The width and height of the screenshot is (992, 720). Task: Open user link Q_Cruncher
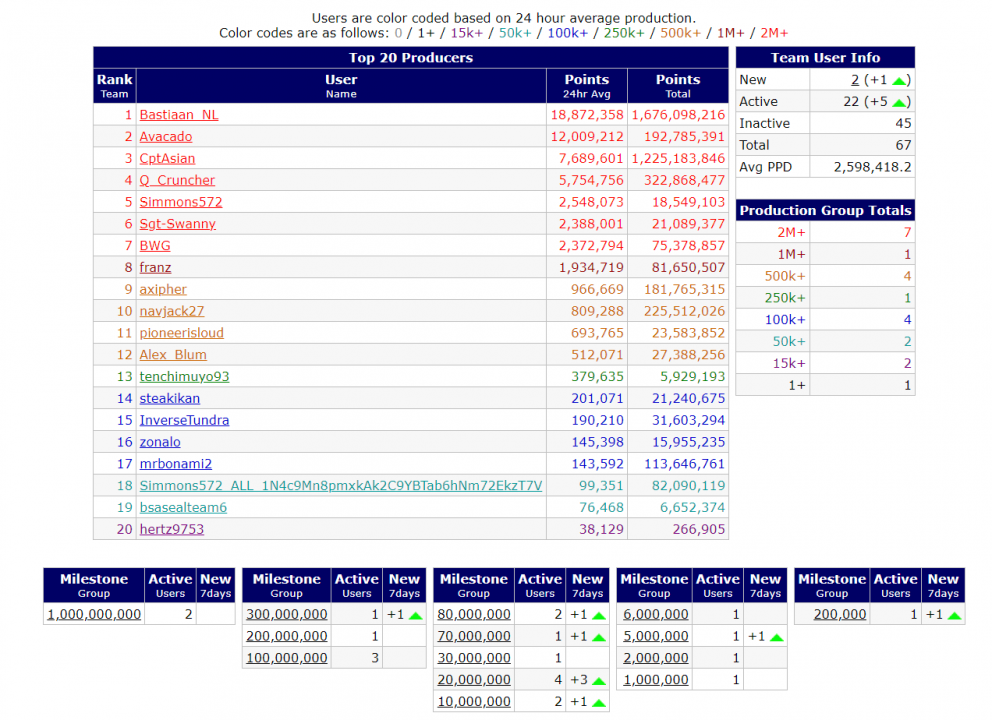click(177, 181)
